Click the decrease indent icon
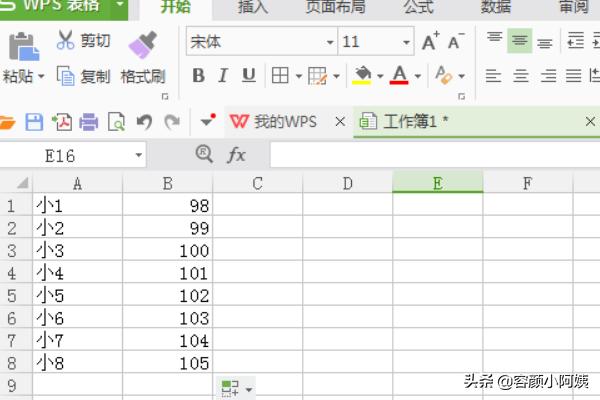600x400 pixels. (x=576, y=41)
